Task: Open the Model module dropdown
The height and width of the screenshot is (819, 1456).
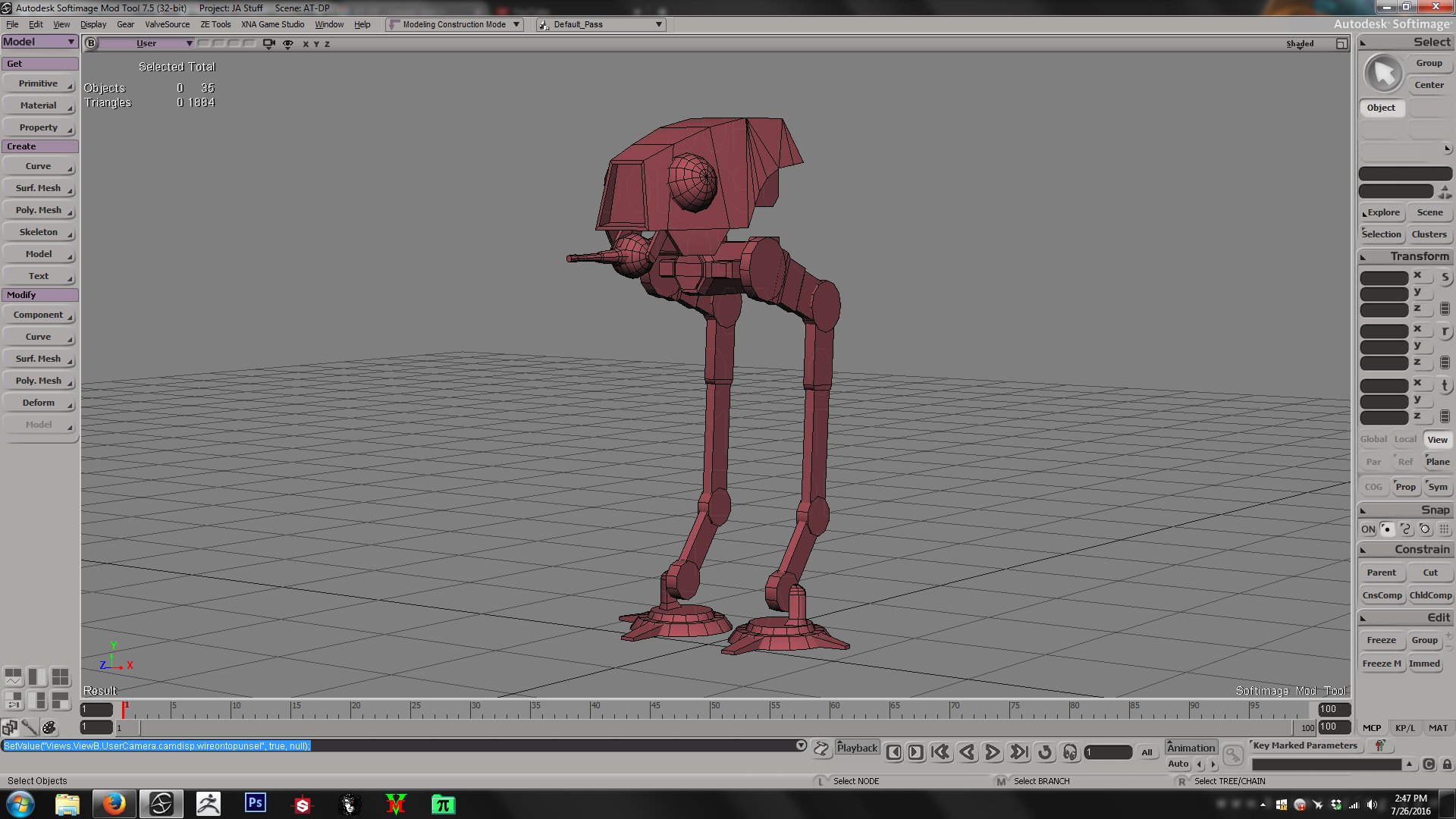Action: [39, 42]
